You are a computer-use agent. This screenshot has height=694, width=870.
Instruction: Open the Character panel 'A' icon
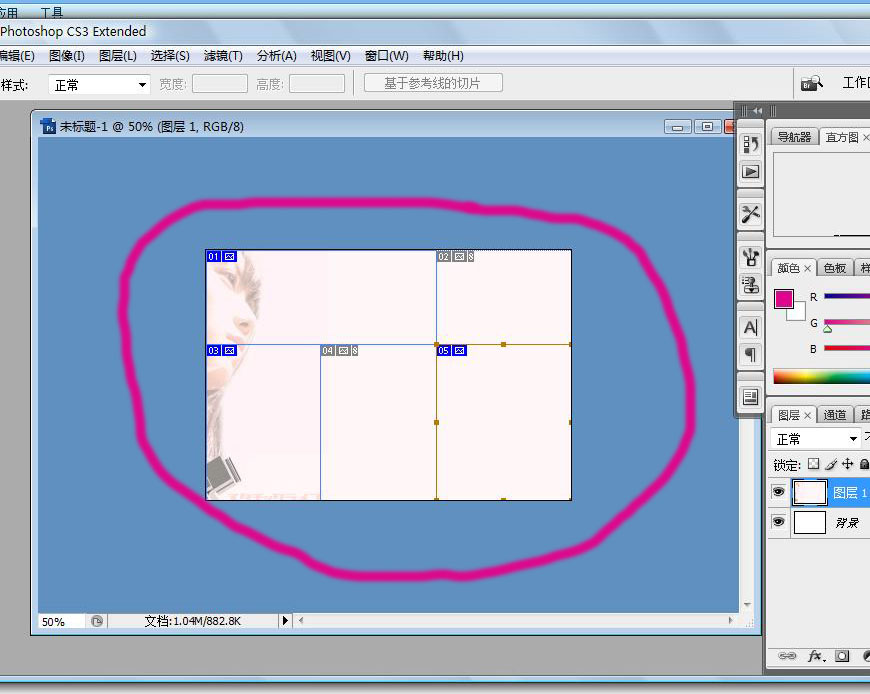tap(751, 327)
